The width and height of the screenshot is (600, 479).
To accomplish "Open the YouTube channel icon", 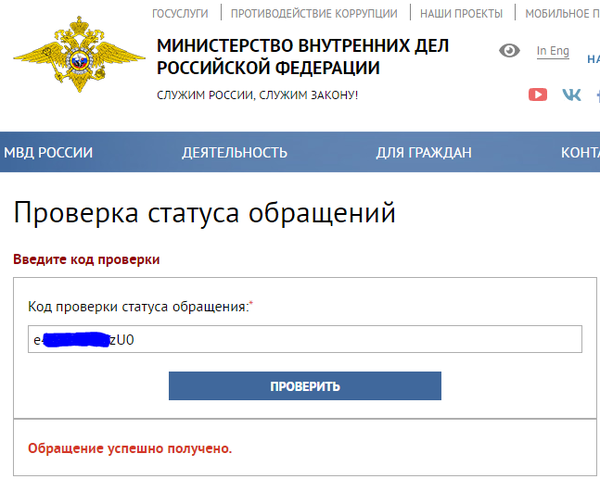I will [538, 95].
